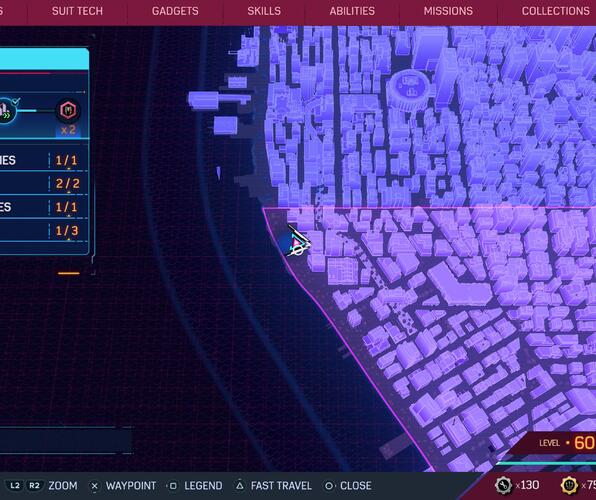
Task: Click the cyan district panel header
Action: (x=44, y=59)
